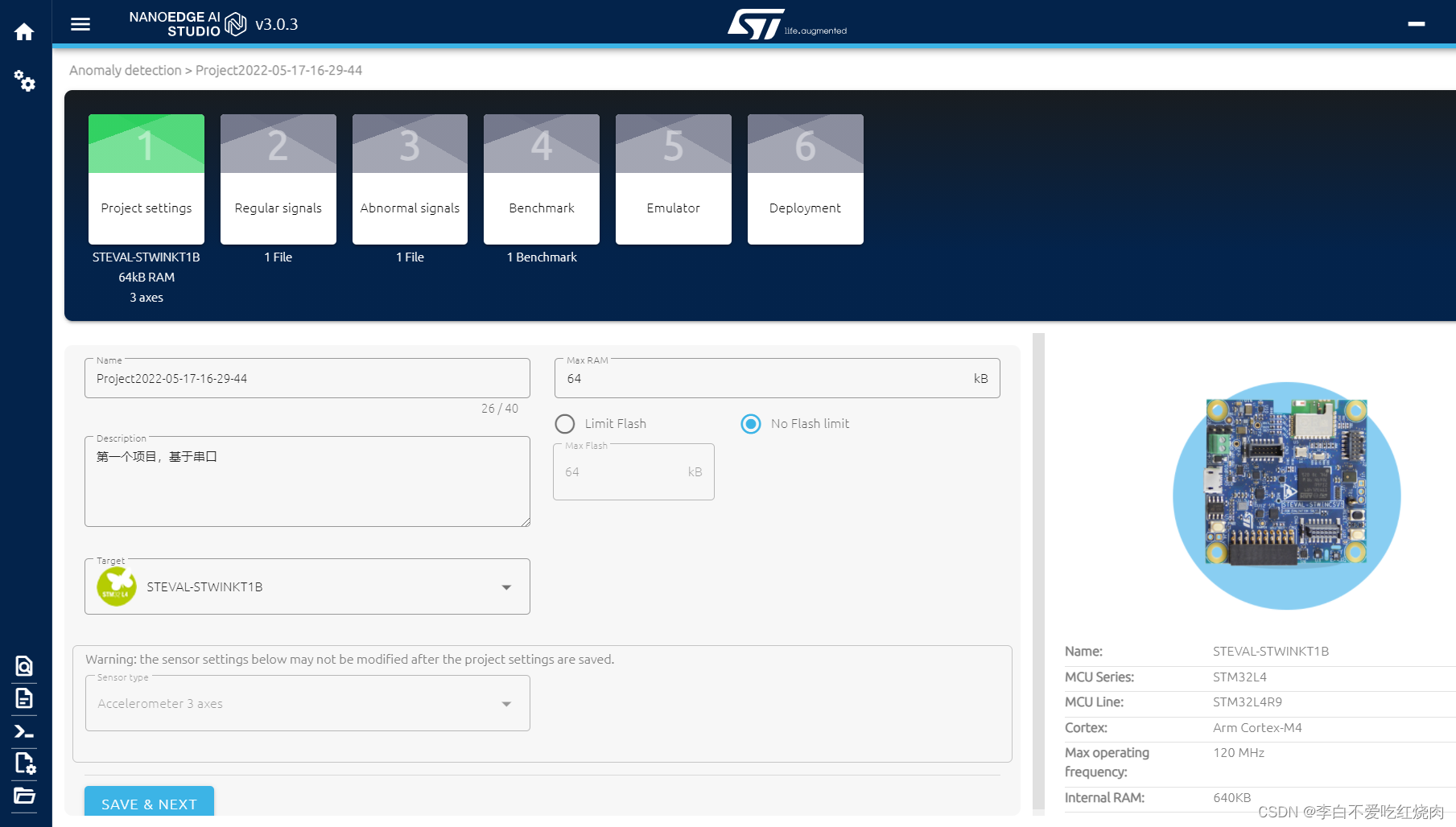
Task: Select the Limit Flash radio button
Action: pyautogui.click(x=565, y=424)
